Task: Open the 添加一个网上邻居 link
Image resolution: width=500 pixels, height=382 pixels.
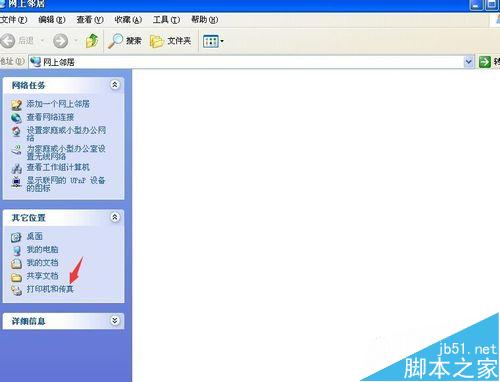Action: (x=58, y=104)
